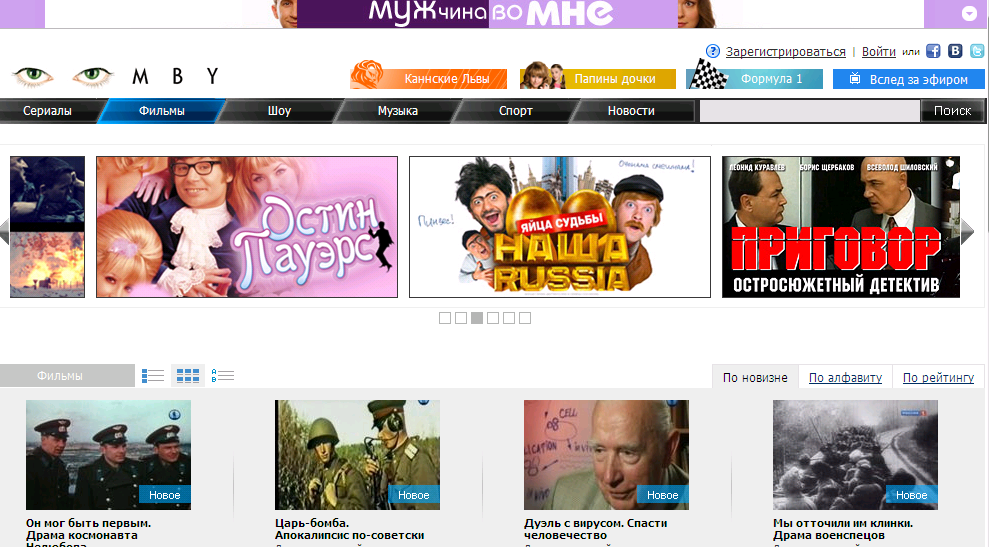Screen dimensions: 989x547
Task: Sort films by По рейтингу tab
Action: pyautogui.click(x=938, y=377)
